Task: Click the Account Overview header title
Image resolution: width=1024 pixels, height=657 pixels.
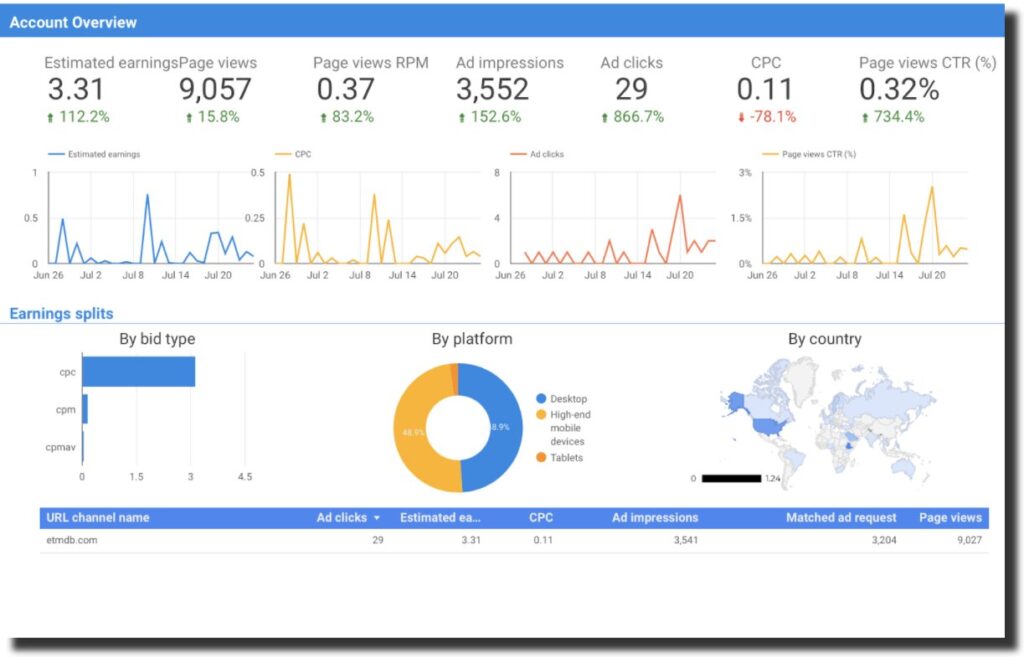Action: coord(73,22)
